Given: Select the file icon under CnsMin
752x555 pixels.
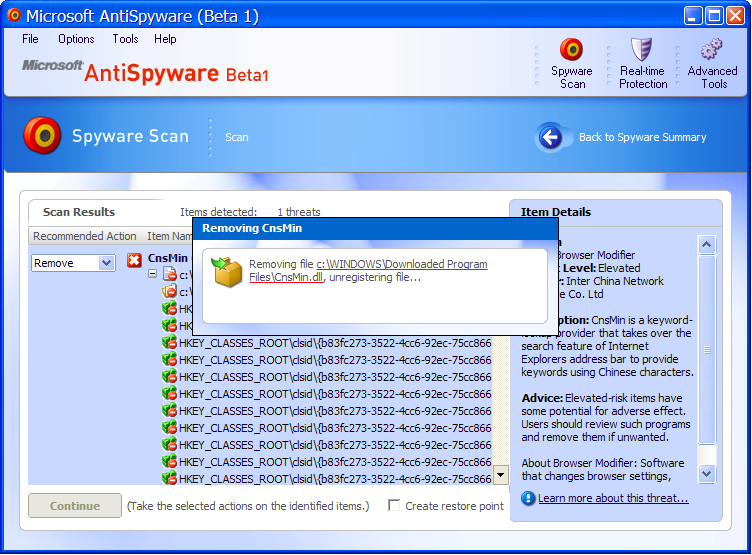Looking at the screenshot, I should pos(170,275).
